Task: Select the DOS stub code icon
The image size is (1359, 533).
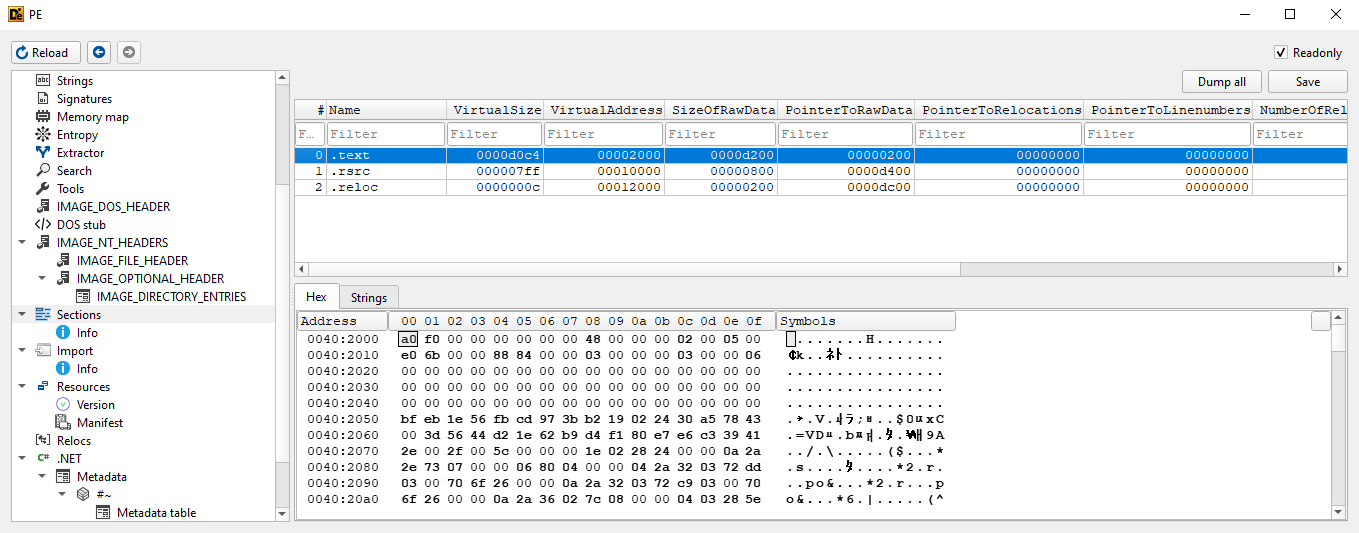Action: (42, 224)
